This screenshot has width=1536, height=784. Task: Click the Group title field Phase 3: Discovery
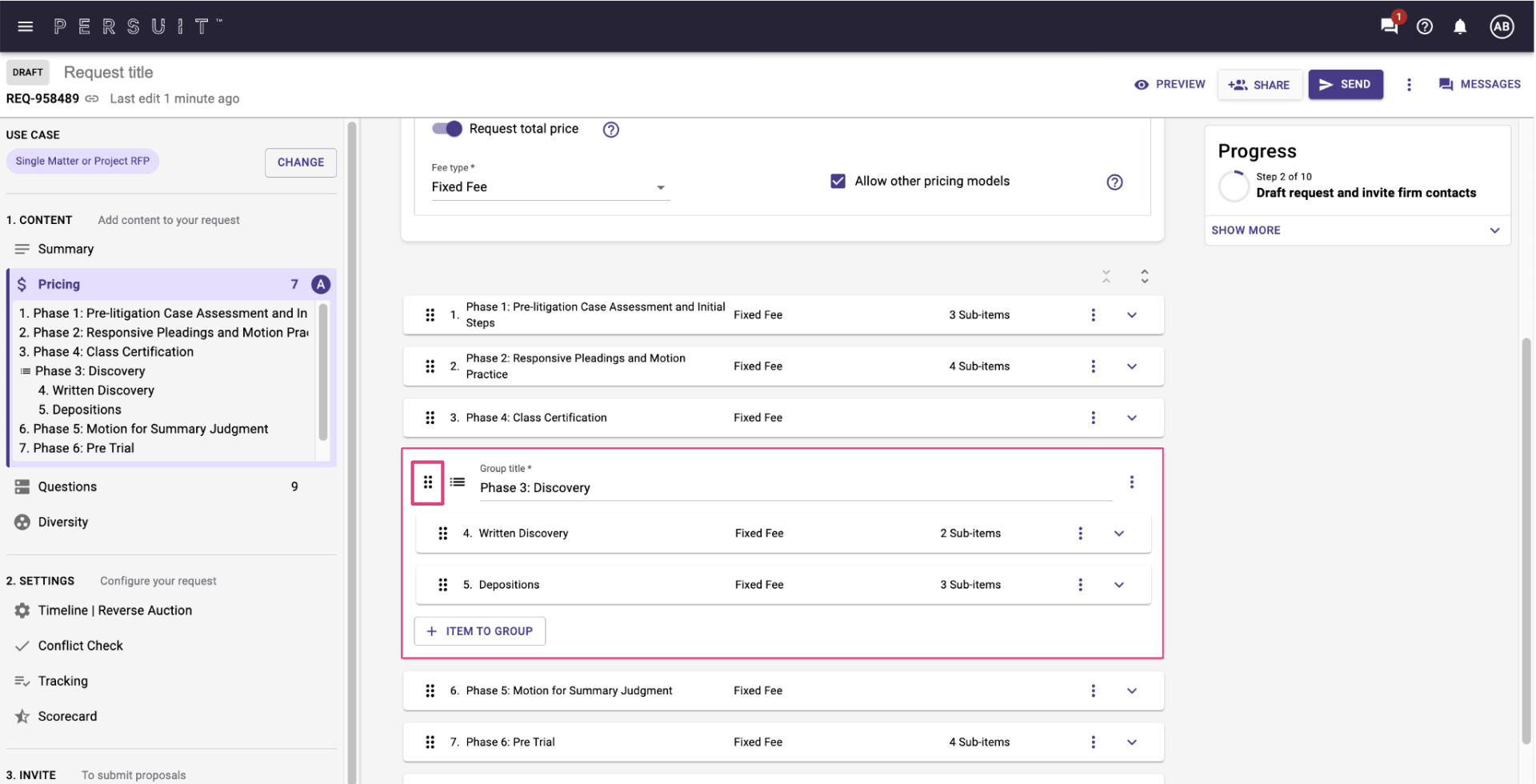796,488
